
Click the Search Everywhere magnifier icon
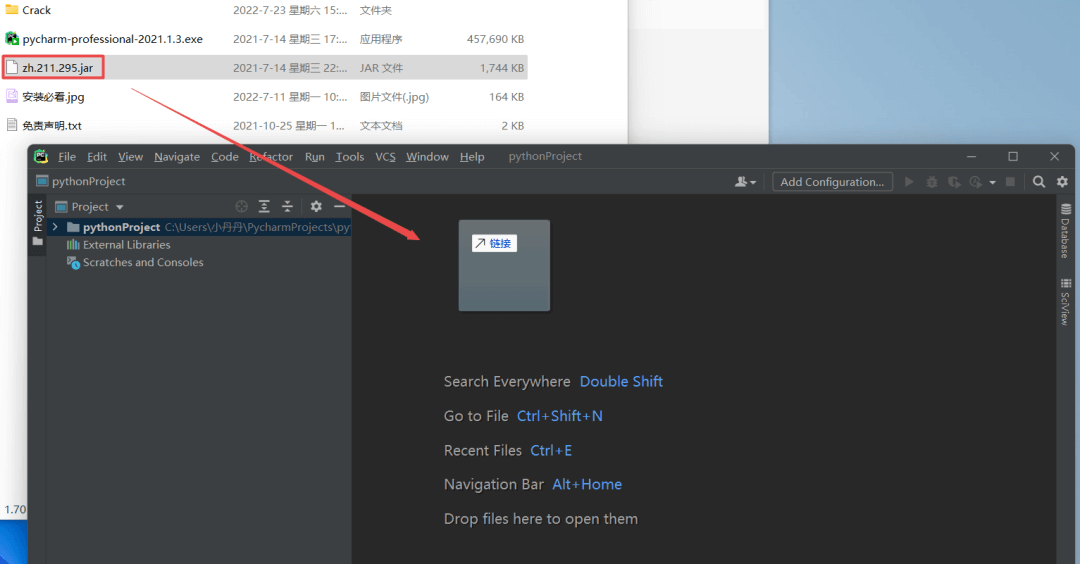point(1039,182)
